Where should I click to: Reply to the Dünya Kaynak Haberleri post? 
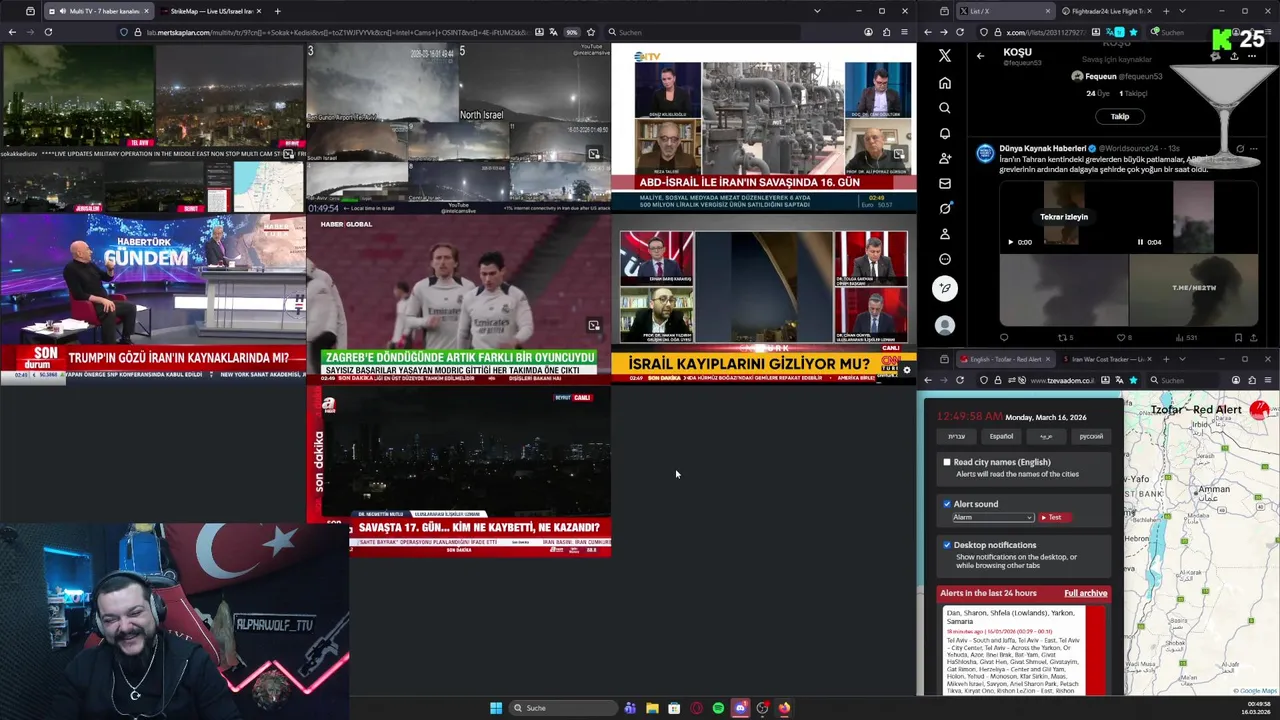tap(1004, 338)
